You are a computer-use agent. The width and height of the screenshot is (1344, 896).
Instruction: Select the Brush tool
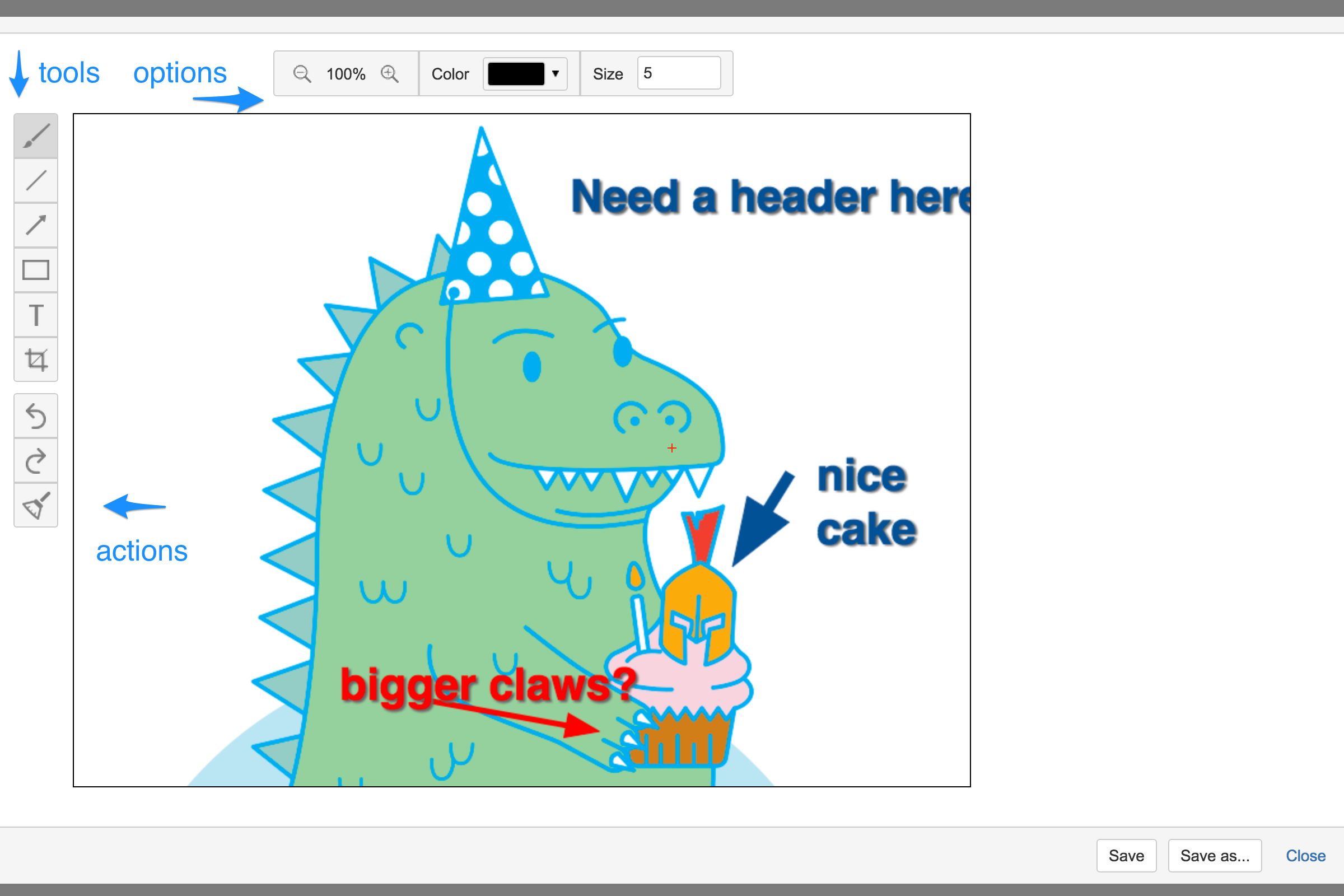pyautogui.click(x=35, y=136)
